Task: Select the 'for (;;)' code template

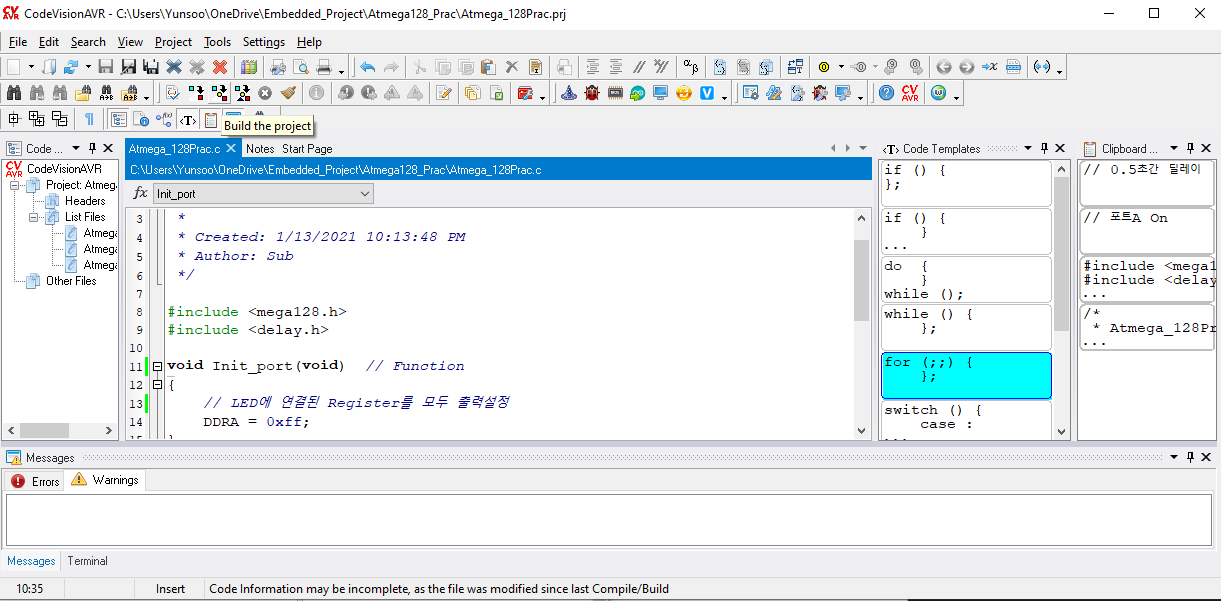Action: click(x=966, y=375)
